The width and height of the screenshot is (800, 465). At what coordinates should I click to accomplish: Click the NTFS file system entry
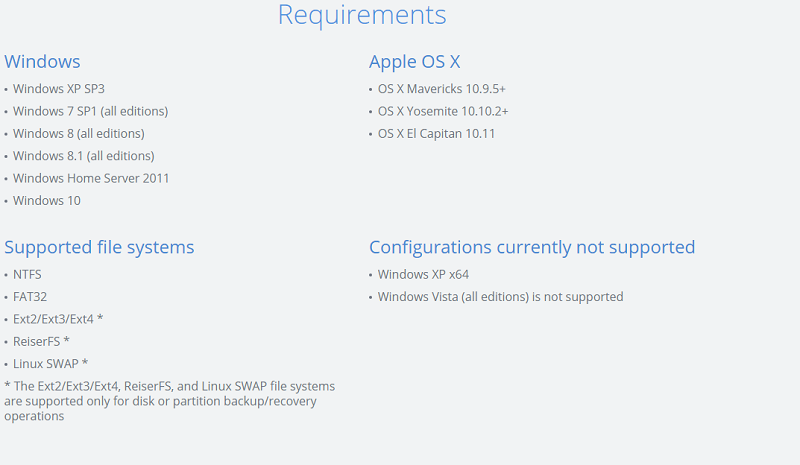(x=27, y=275)
